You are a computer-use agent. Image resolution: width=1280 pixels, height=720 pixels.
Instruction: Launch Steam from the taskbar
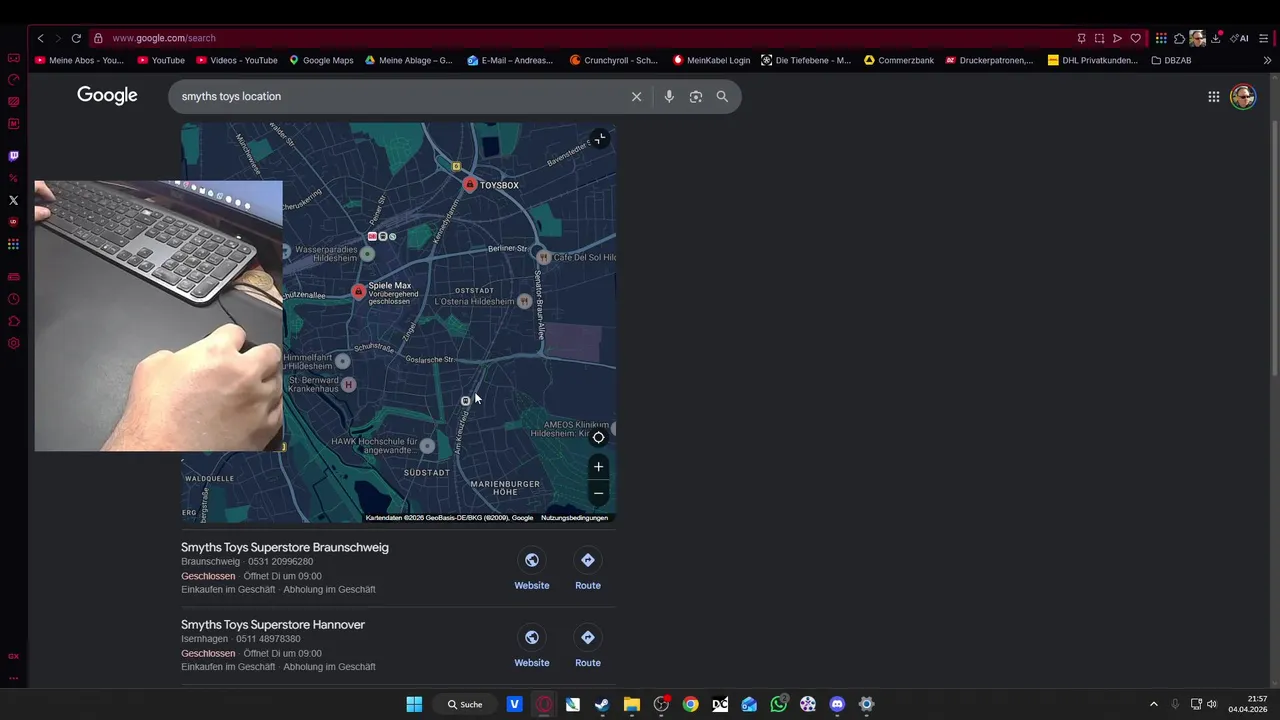click(602, 704)
